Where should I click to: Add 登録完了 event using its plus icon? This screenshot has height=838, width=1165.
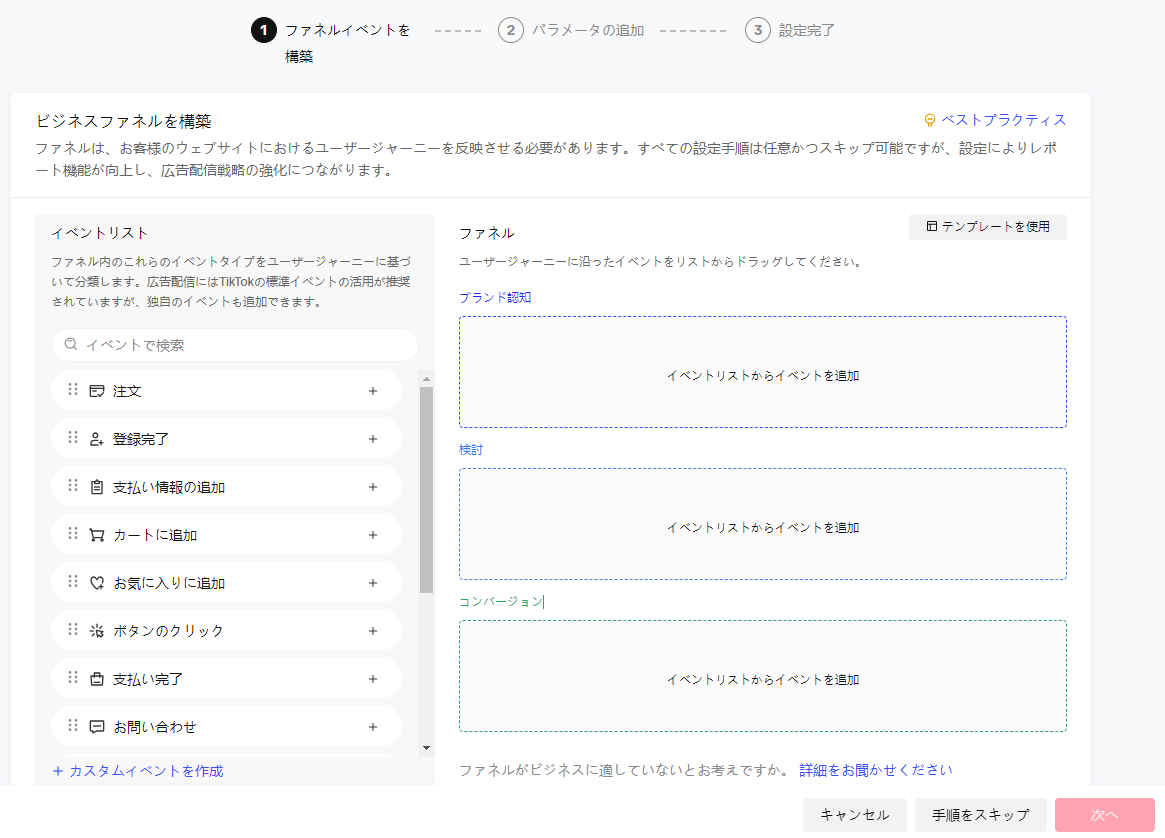(x=373, y=439)
